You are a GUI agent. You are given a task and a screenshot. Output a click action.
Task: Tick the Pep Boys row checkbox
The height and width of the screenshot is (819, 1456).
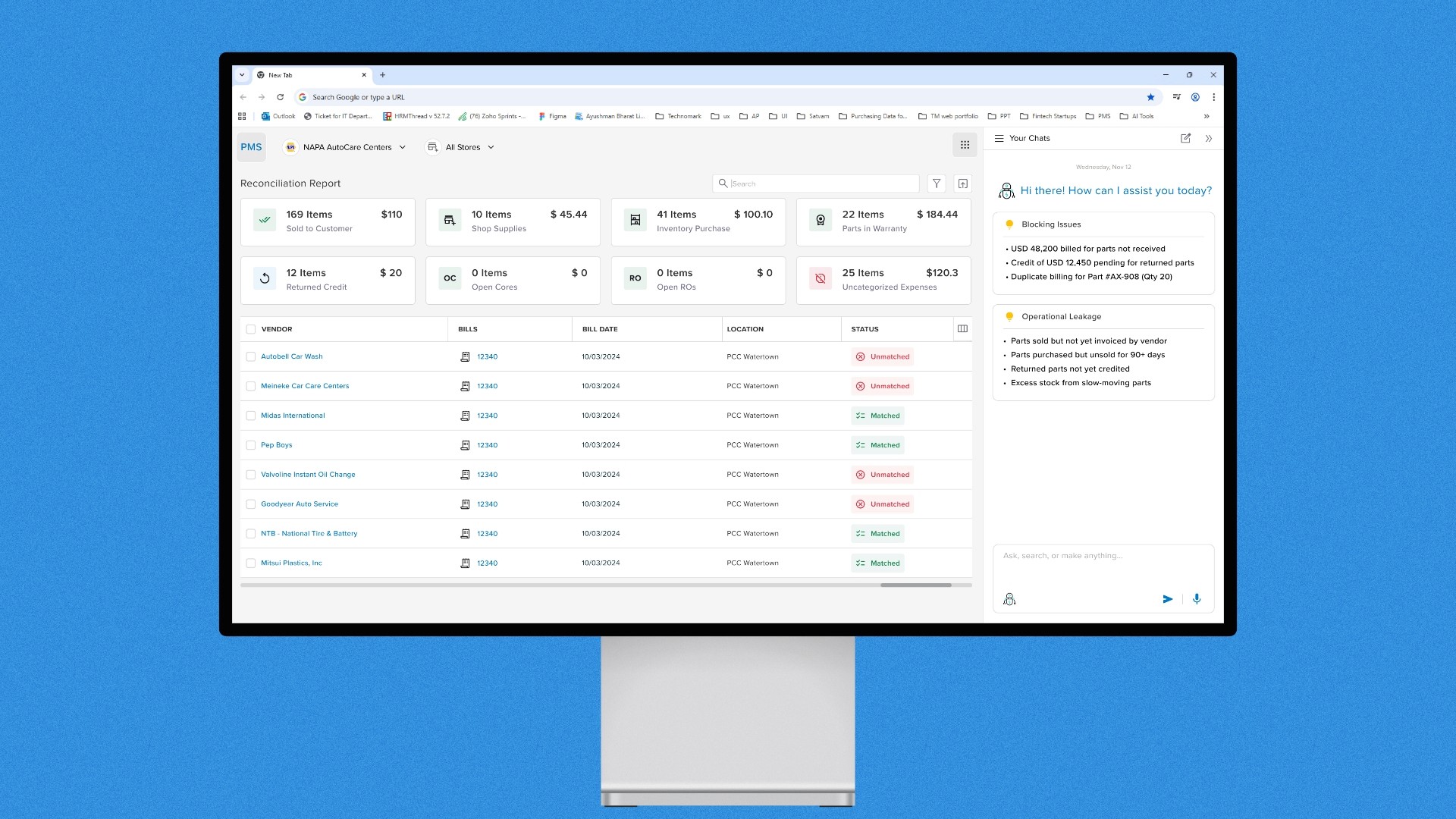tap(251, 445)
